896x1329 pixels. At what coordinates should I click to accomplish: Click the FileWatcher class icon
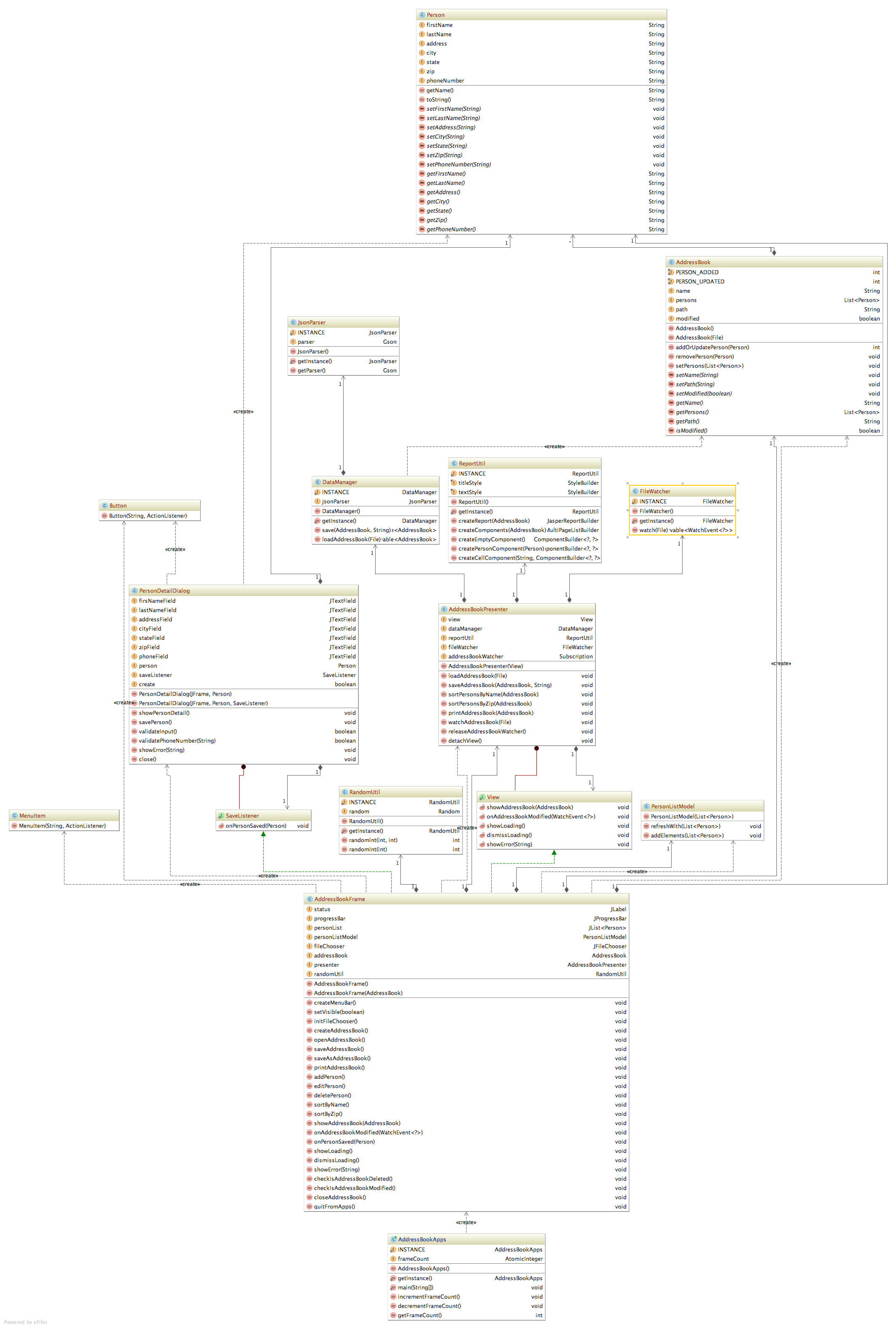(635, 492)
